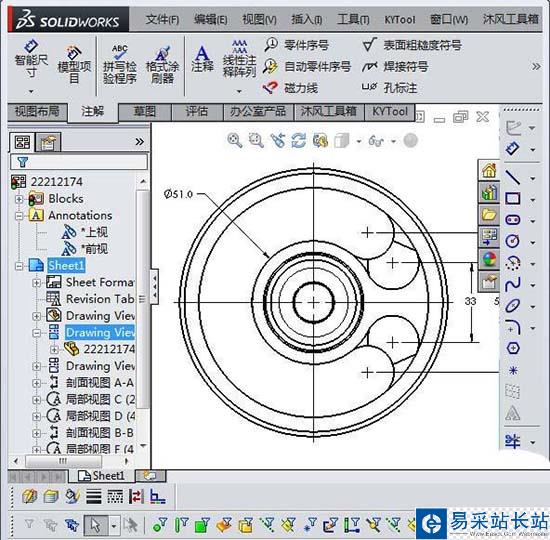Insert a Note annotation (注释)
This screenshot has width=550, height=540.
point(202,59)
